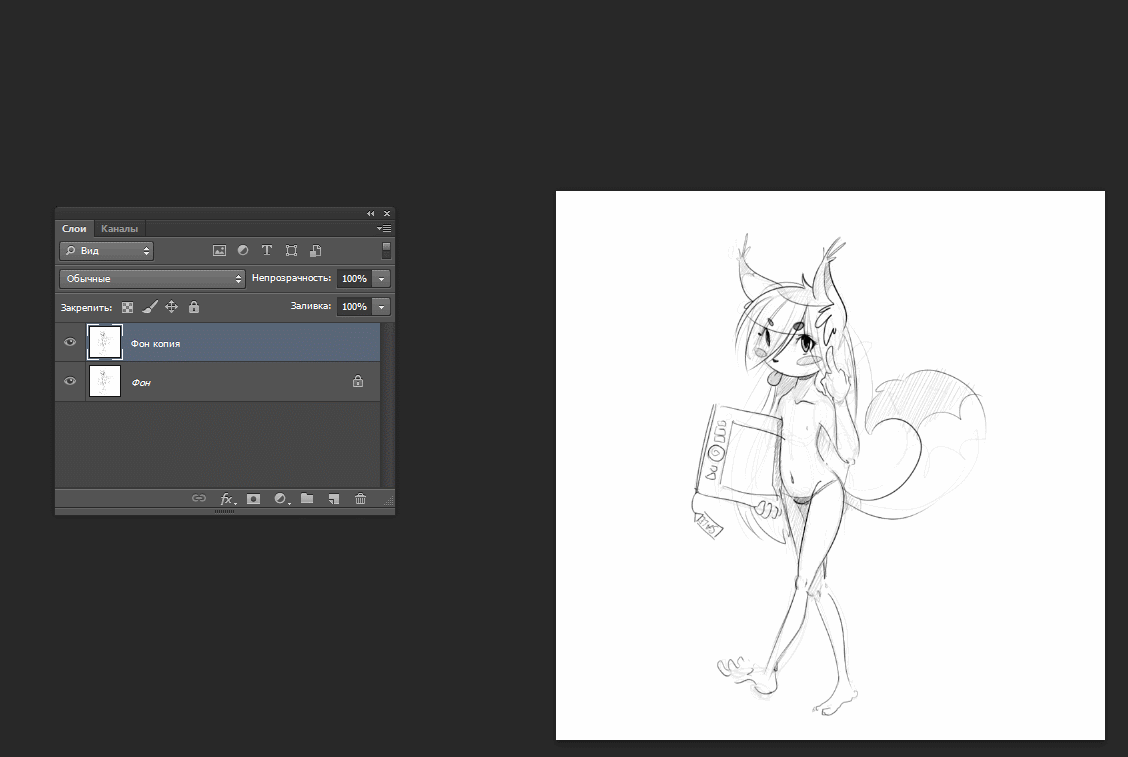1128x757 pixels.
Task: Create a new group folder icon
Action: pos(307,499)
